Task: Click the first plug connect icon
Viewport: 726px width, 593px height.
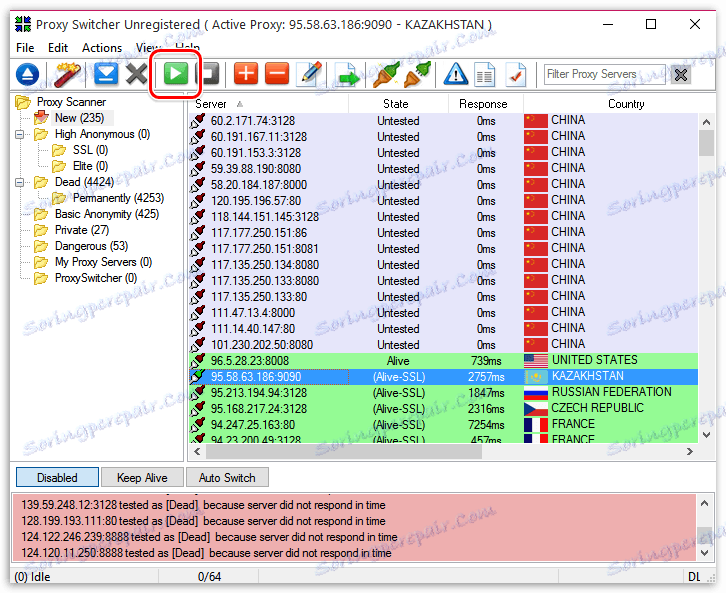Action: 386,74
